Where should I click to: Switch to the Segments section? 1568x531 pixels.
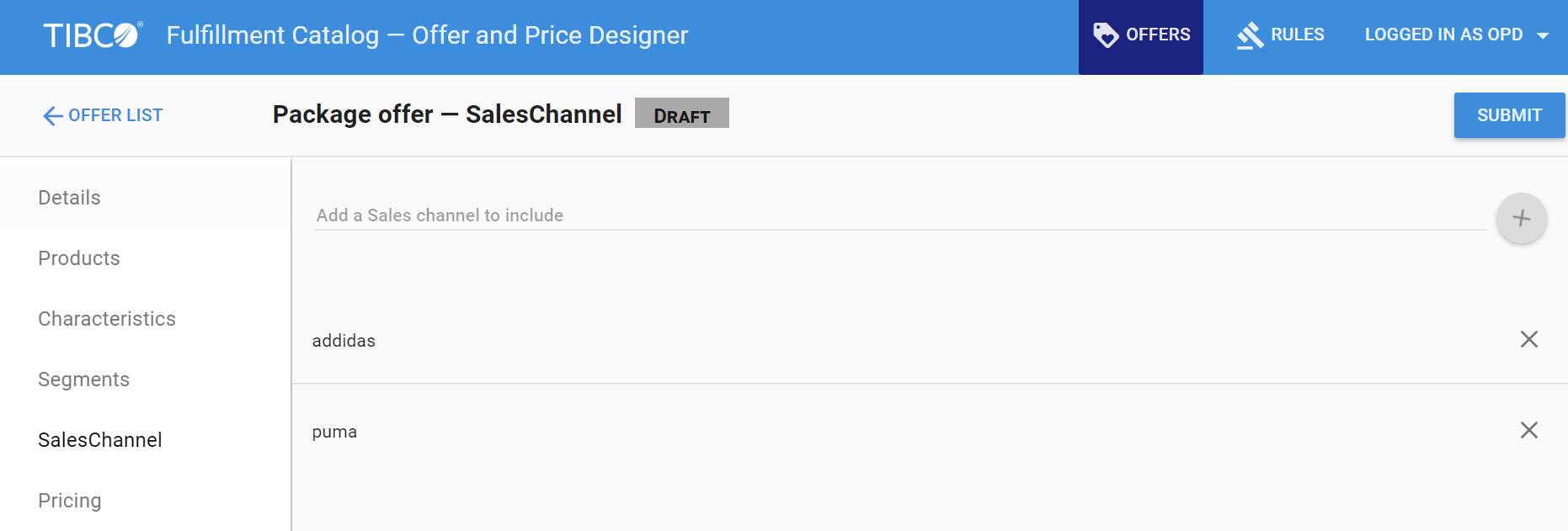click(x=84, y=380)
